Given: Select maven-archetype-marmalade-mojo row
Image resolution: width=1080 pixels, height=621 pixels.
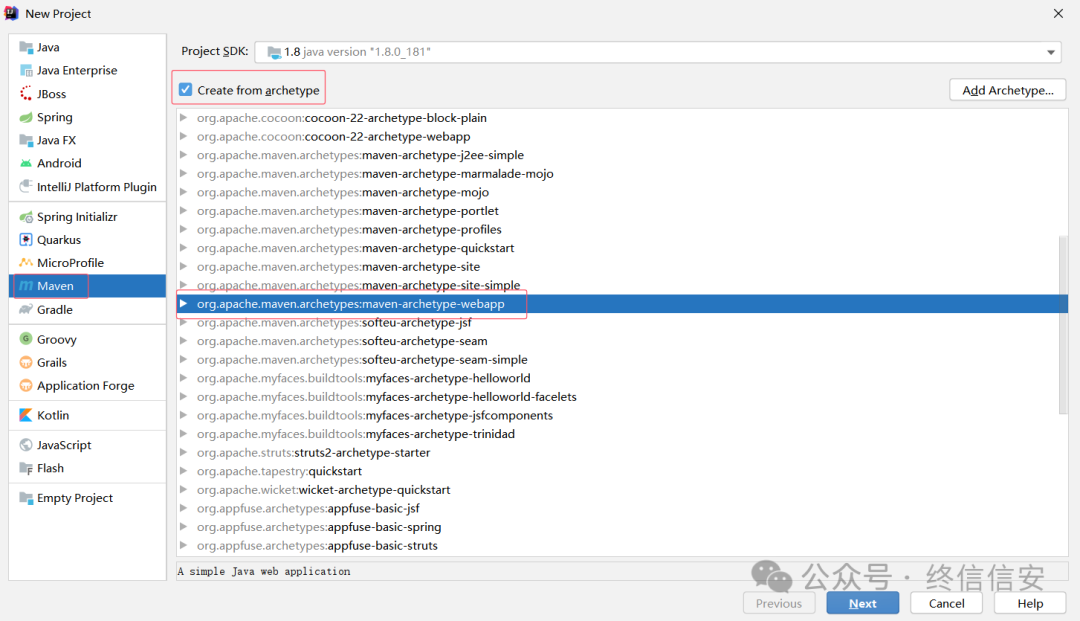Looking at the screenshot, I should [x=622, y=173].
